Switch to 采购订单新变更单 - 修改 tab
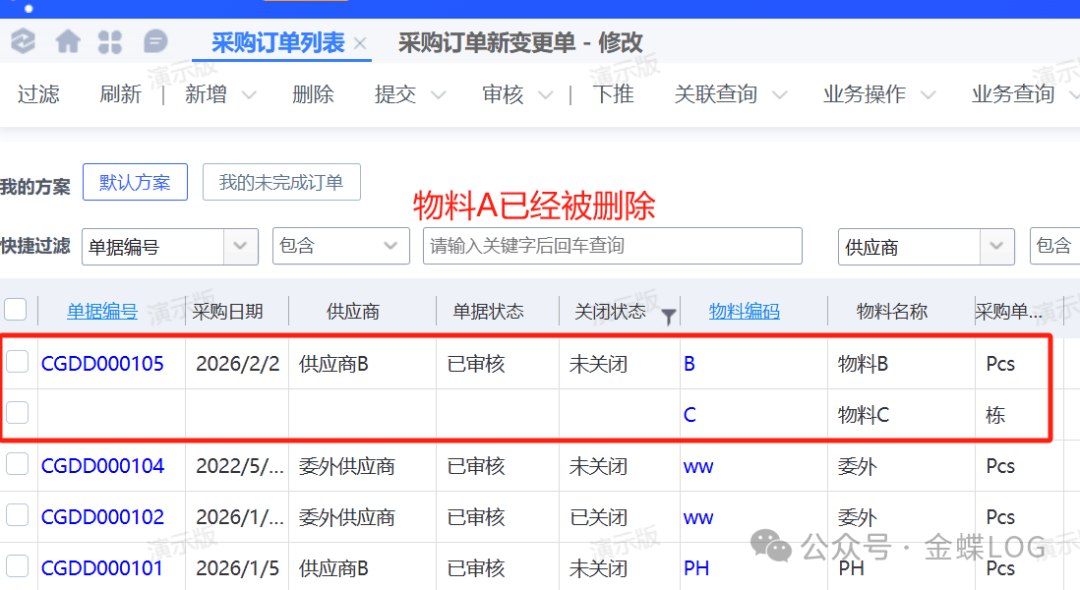This screenshot has width=1080, height=590. coord(520,43)
